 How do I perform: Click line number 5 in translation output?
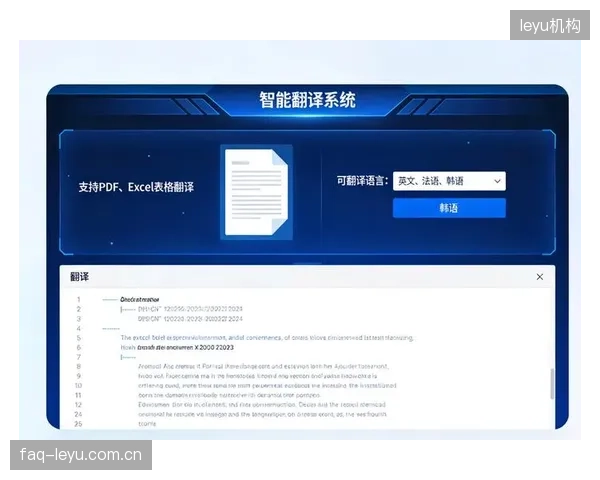(78, 338)
